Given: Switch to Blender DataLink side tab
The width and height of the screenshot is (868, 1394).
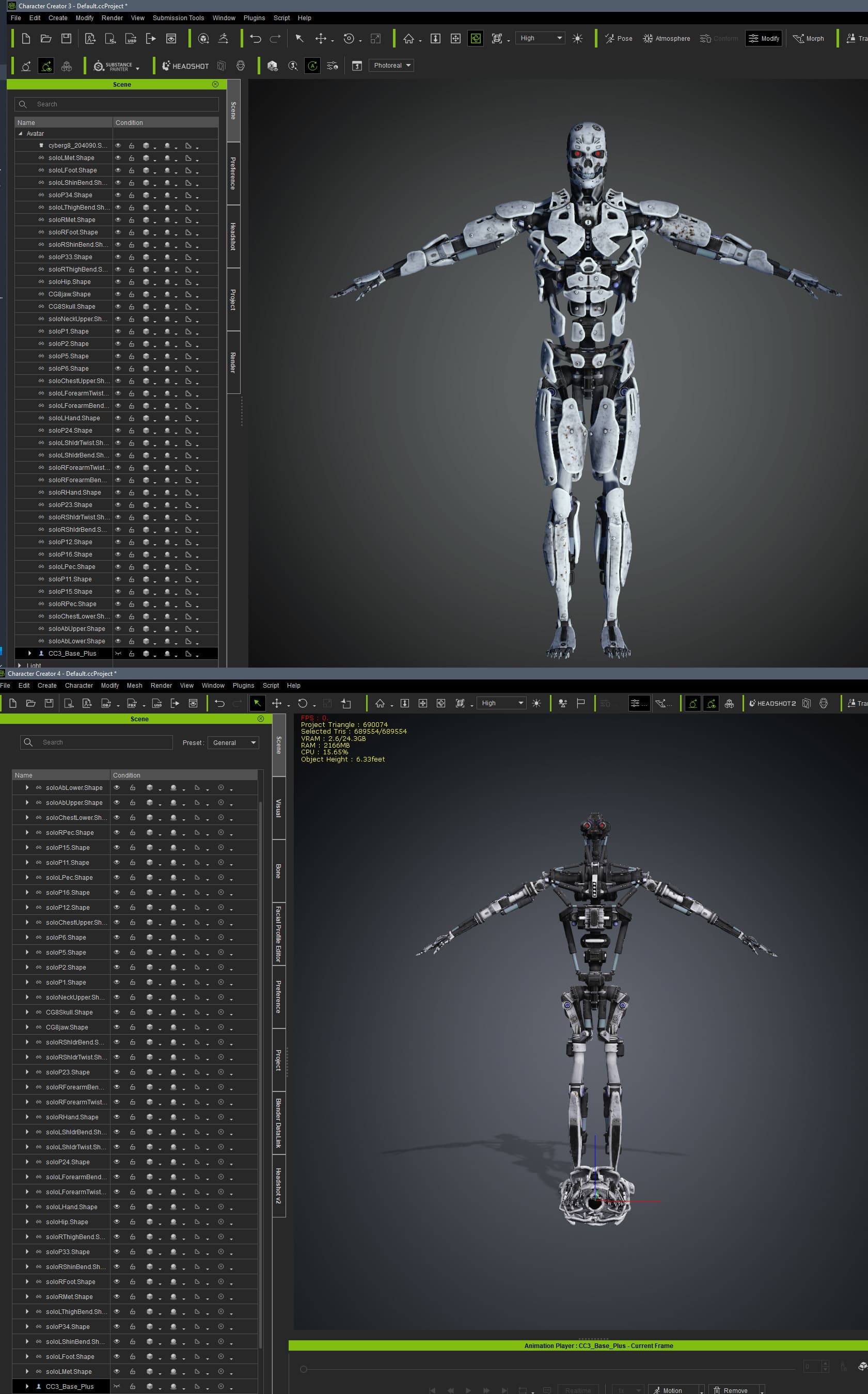Looking at the screenshot, I should [278, 1123].
